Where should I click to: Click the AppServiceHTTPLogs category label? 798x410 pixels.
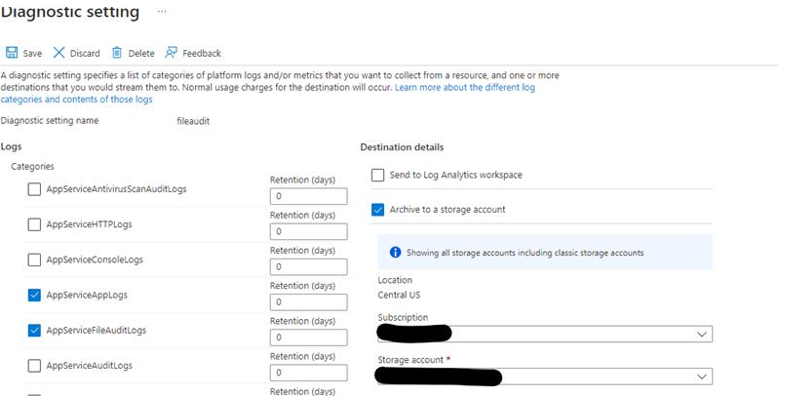89,224
